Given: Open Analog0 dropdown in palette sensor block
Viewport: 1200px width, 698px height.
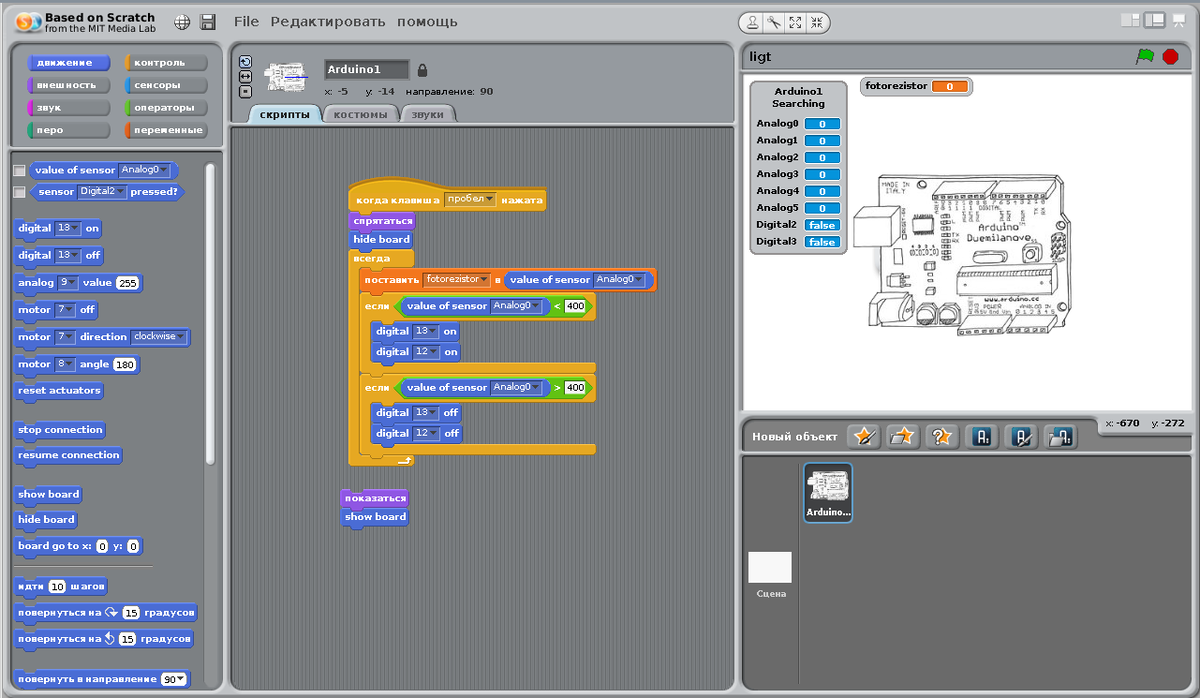Looking at the screenshot, I should click(144, 170).
